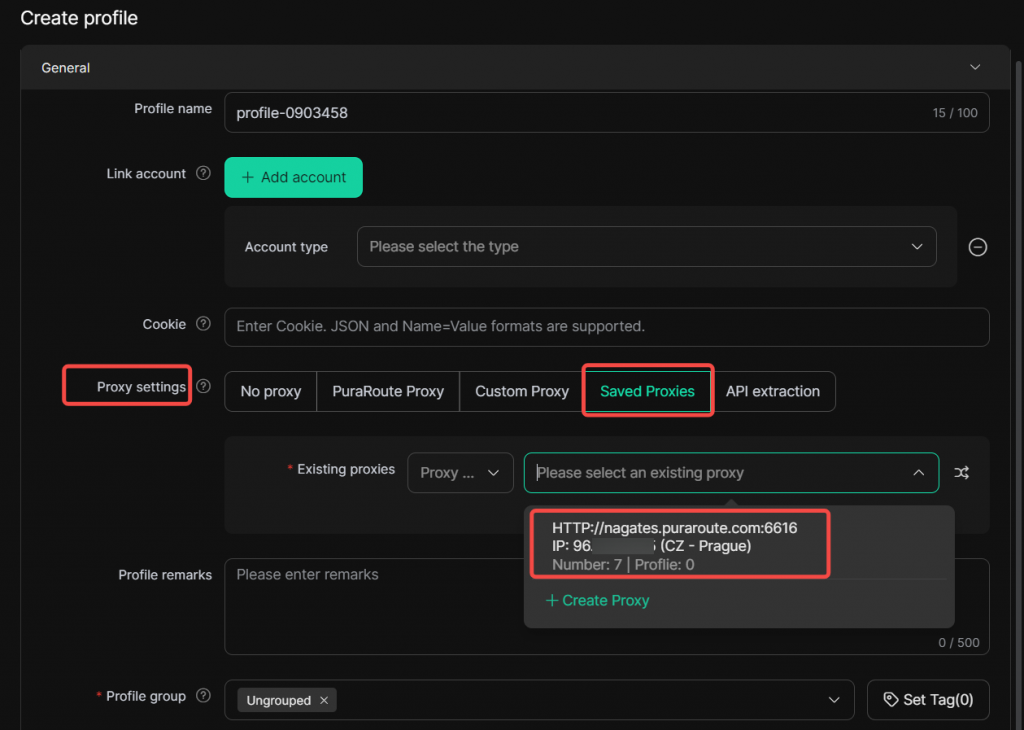Remove the account row with the minus icon
Screen dimensions: 1024x730
[977, 247]
